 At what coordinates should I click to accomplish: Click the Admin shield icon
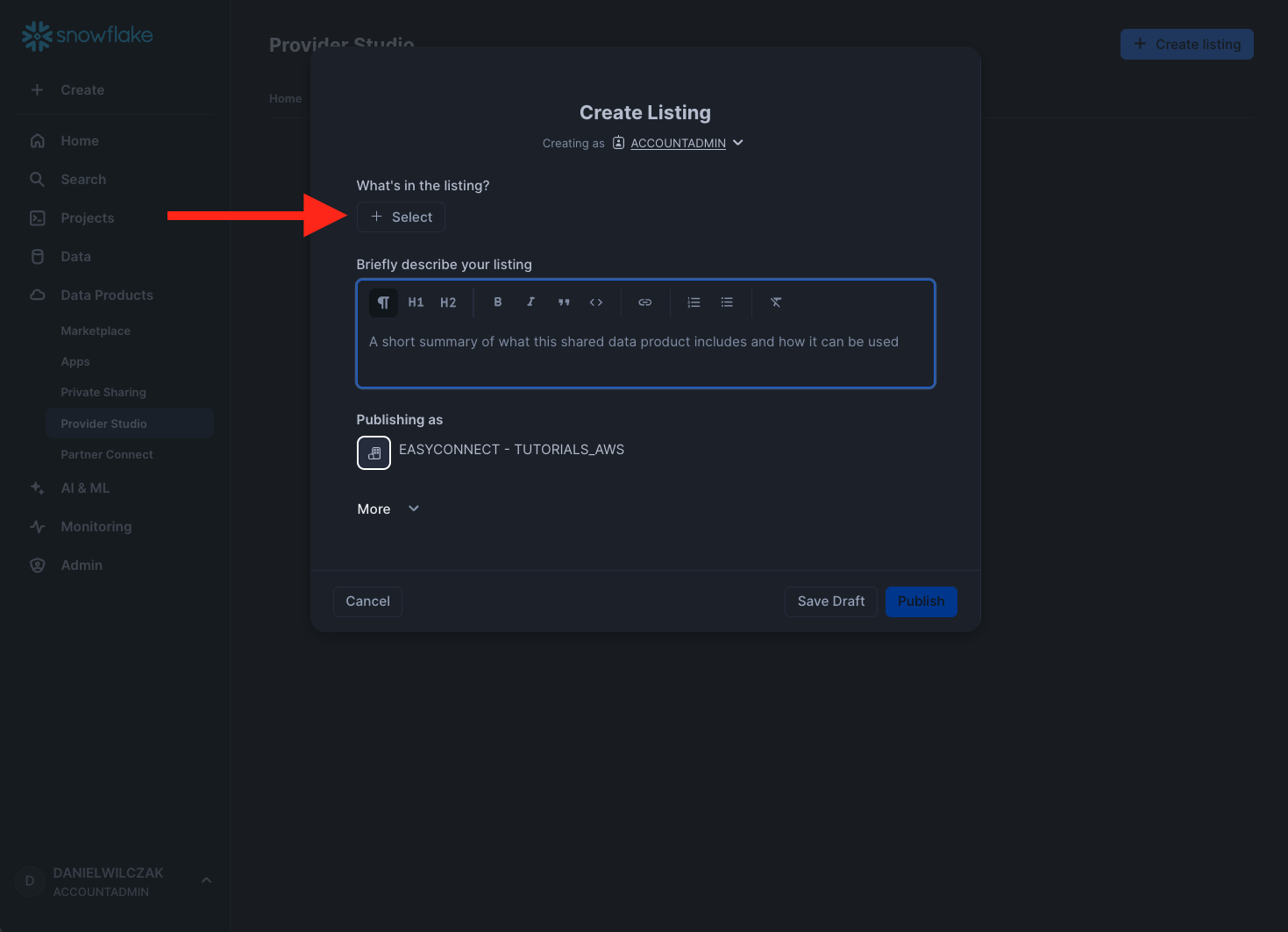click(x=38, y=566)
